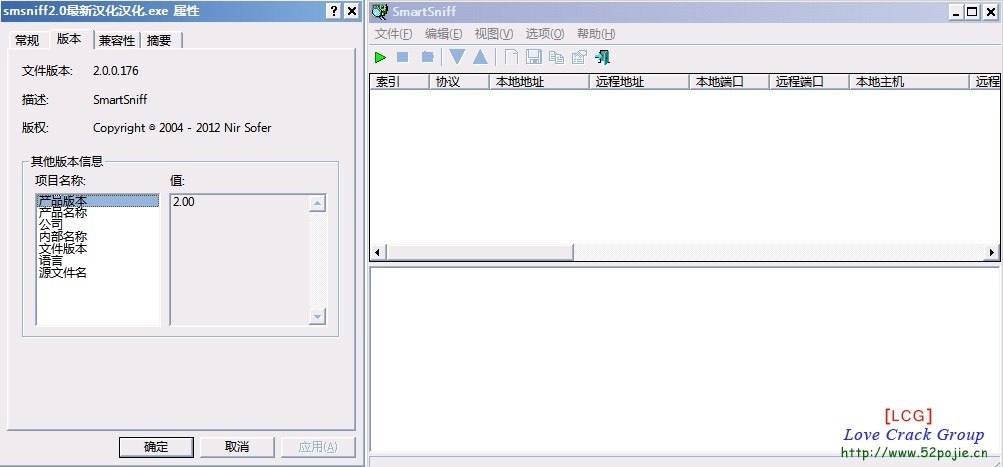Click the downward triangle toolbar icon
This screenshot has height=467, width=1003.
coord(457,57)
